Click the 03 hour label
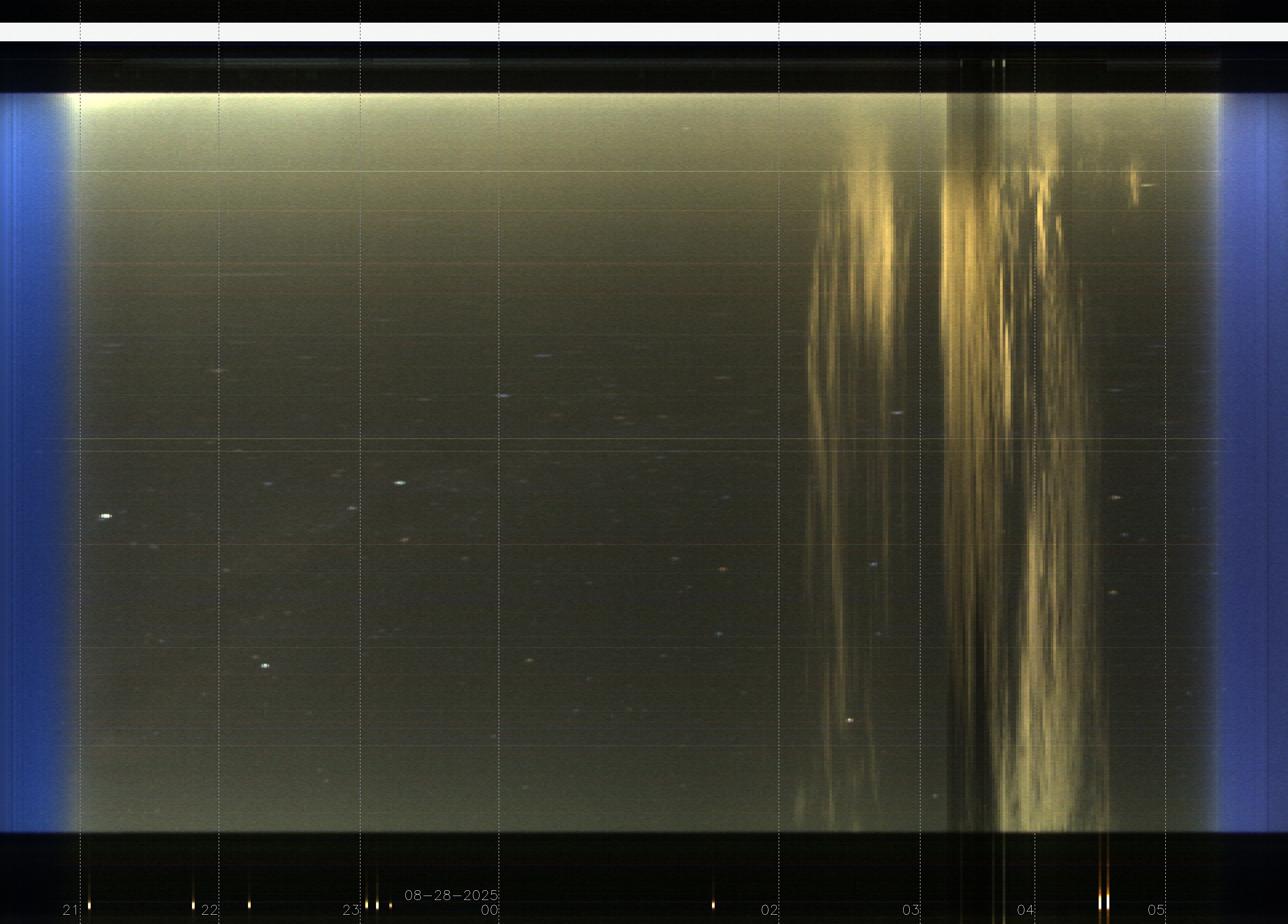This screenshot has height=924, width=1288. (x=911, y=910)
